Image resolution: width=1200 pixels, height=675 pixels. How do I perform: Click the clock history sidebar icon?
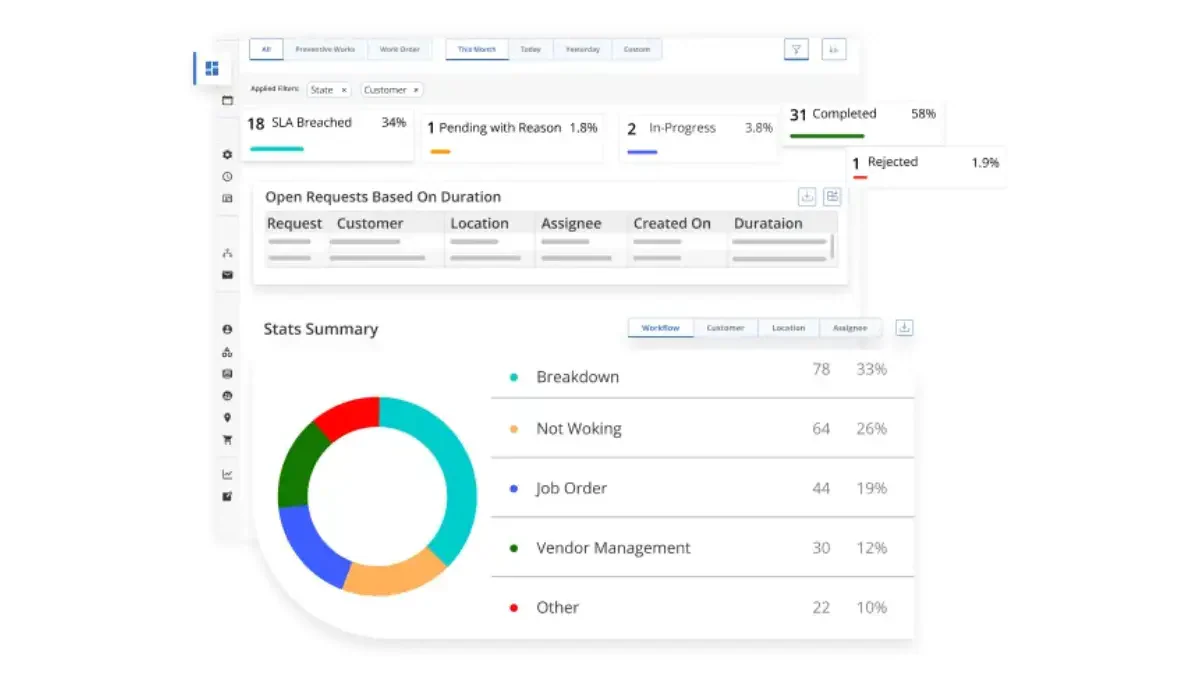[x=227, y=176]
